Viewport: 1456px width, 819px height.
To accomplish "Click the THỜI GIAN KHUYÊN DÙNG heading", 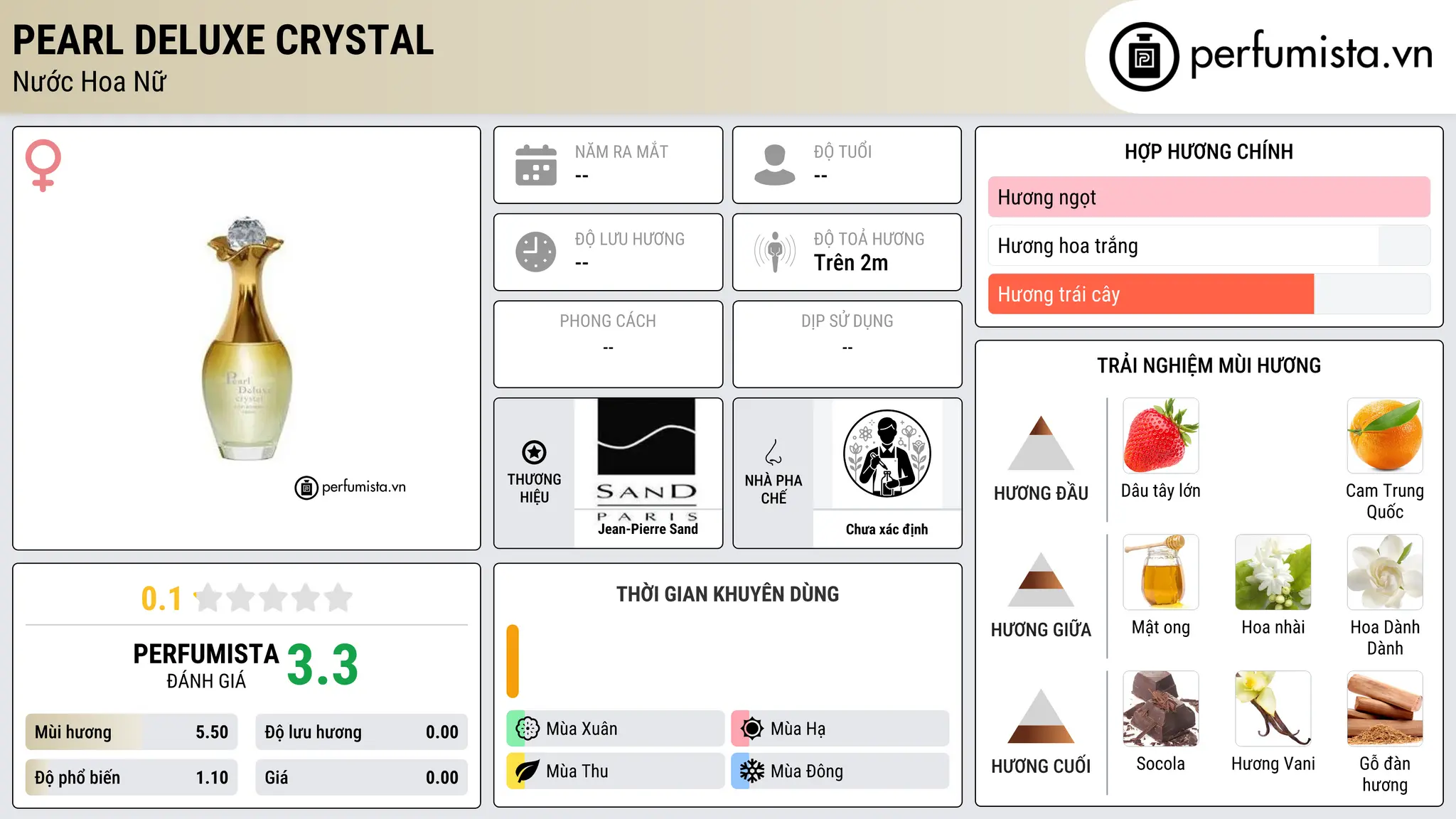I will pyautogui.click(x=727, y=594).
